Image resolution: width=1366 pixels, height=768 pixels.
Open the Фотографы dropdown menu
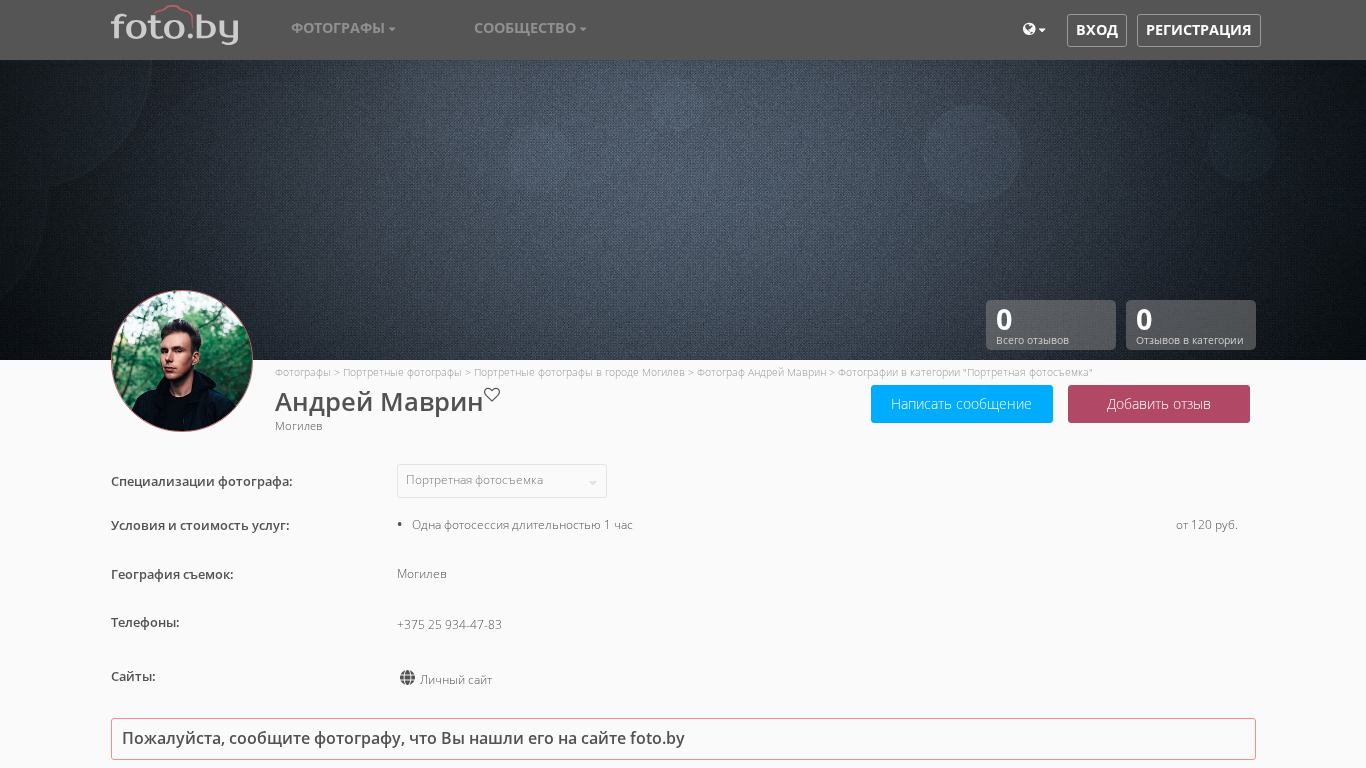pyautogui.click(x=343, y=28)
